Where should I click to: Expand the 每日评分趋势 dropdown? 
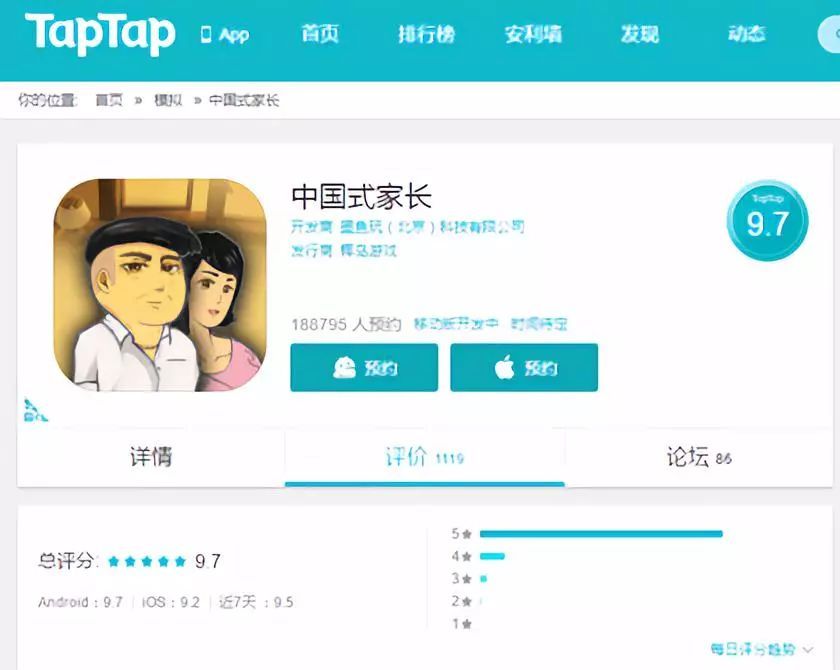(762, 649)
